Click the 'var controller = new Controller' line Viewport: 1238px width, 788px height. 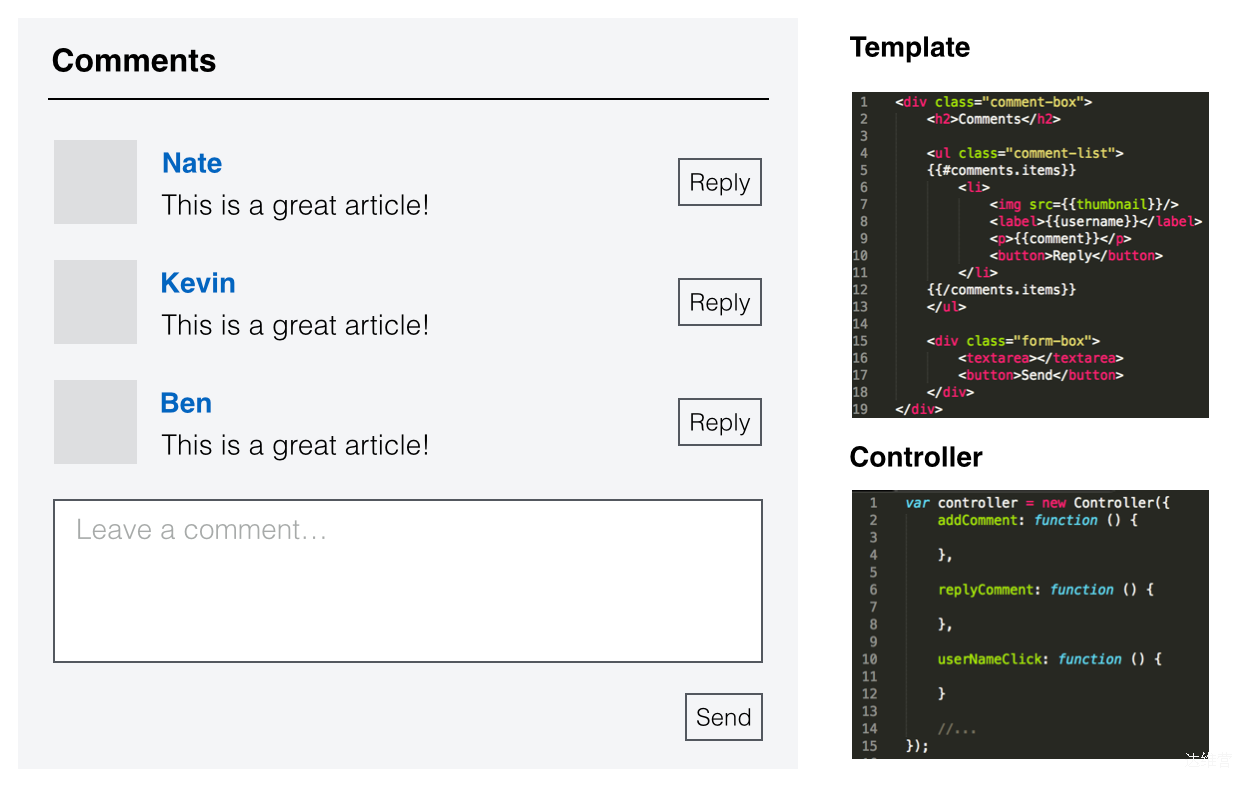click(x=1037, y=503)
